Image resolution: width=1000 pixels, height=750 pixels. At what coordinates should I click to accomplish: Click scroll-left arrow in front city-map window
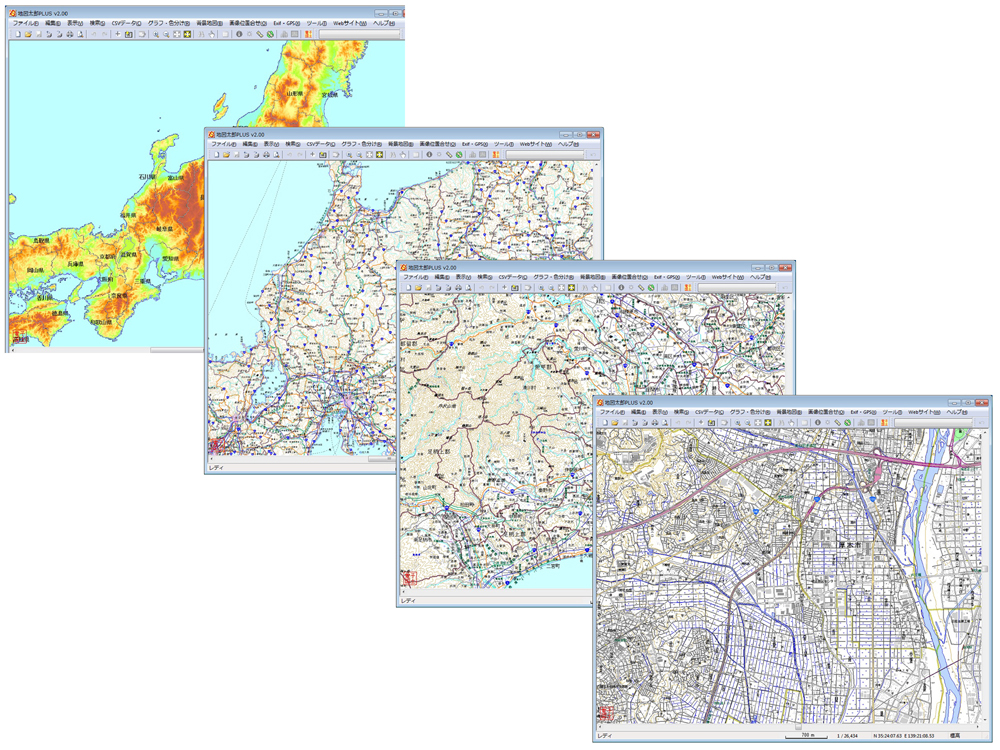pyautogui.click(x=600, y=727)
